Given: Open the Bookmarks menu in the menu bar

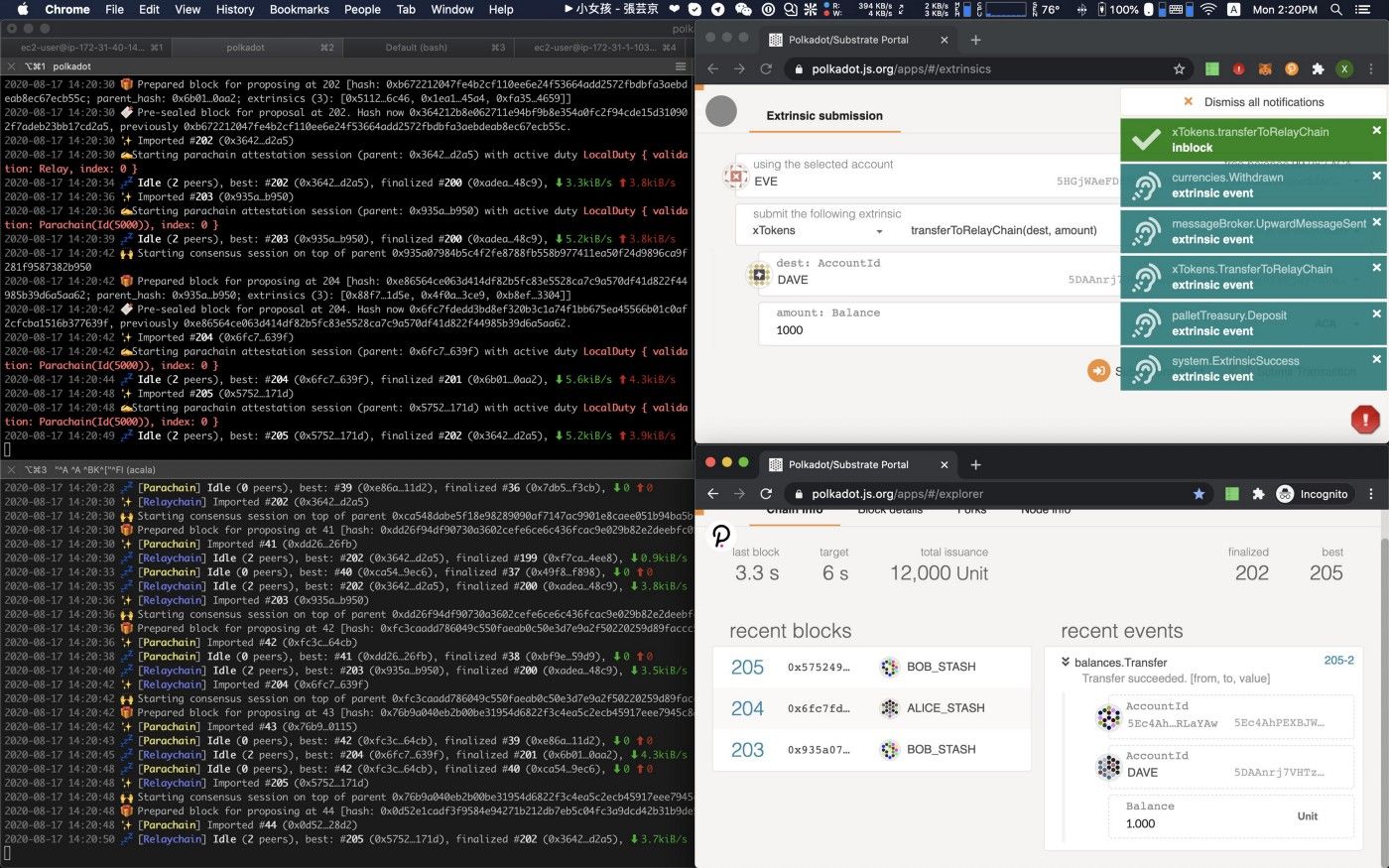Looking at the screenshot, I should (x=299, y=9).
